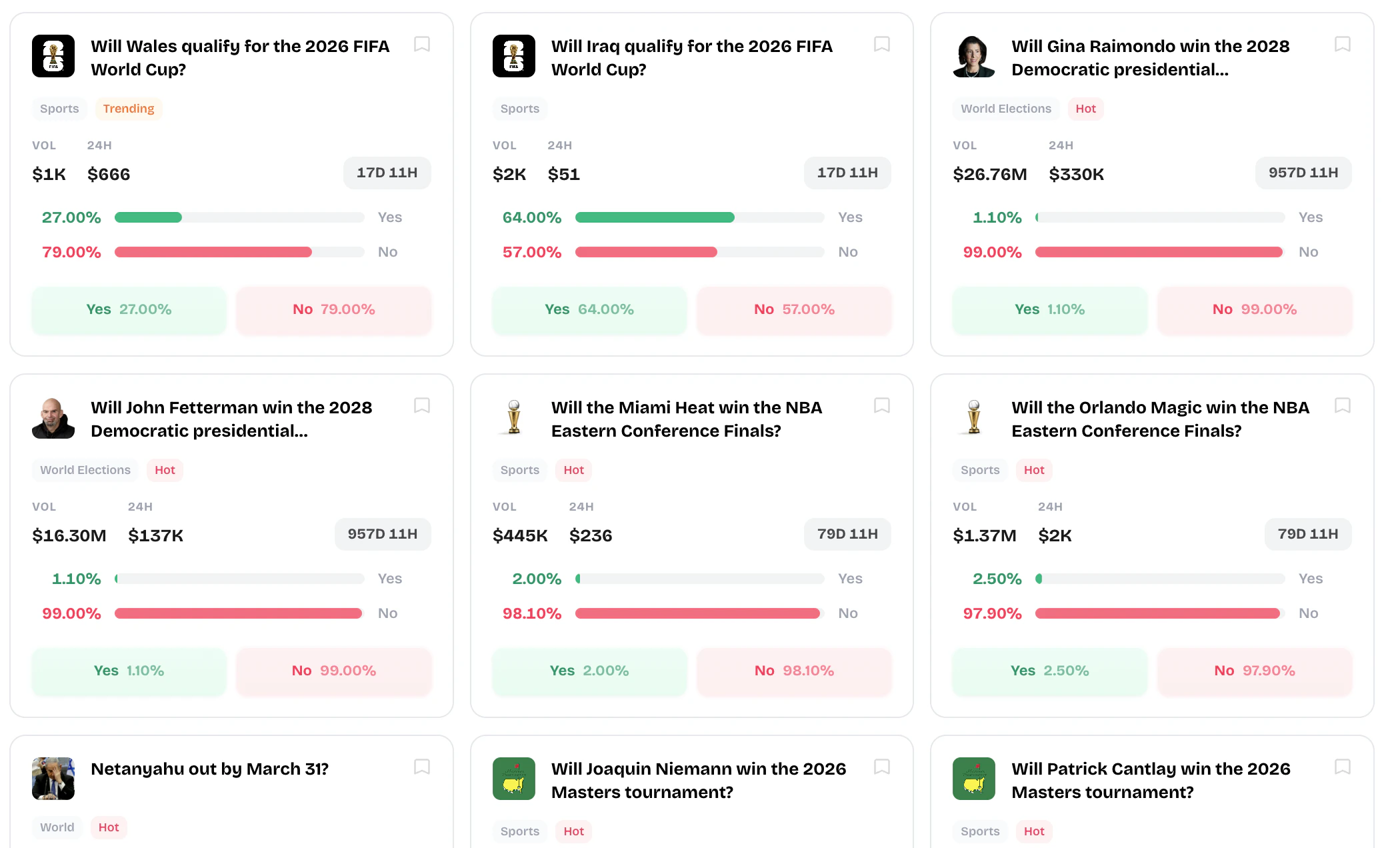
Task: Click Yes 64.00% on Iraq World Cup market
Action: [589, 309]
